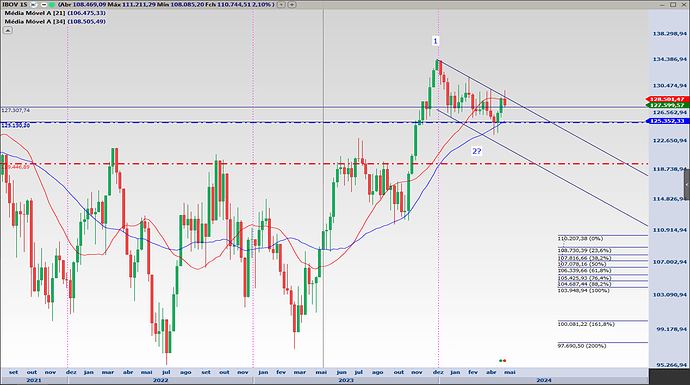Click the plus button in the title bar
This screenshot has height=385, width=690.
coord(292,4)
